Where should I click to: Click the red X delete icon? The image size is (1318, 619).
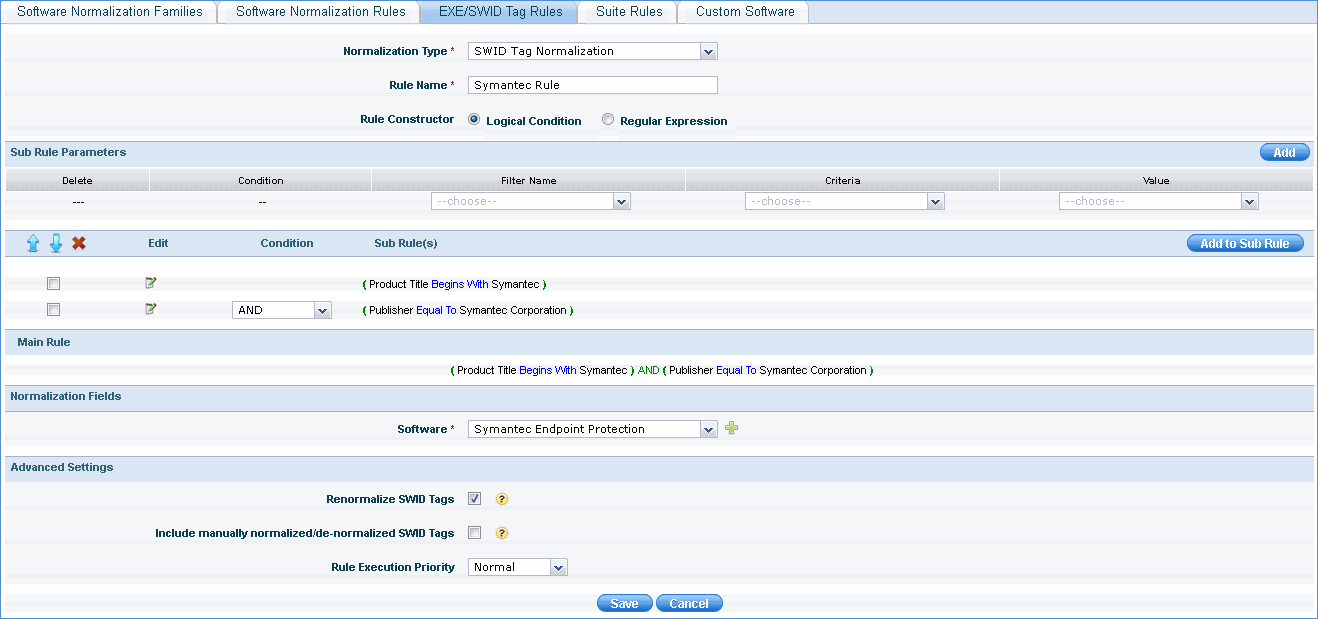pos(79,243)
